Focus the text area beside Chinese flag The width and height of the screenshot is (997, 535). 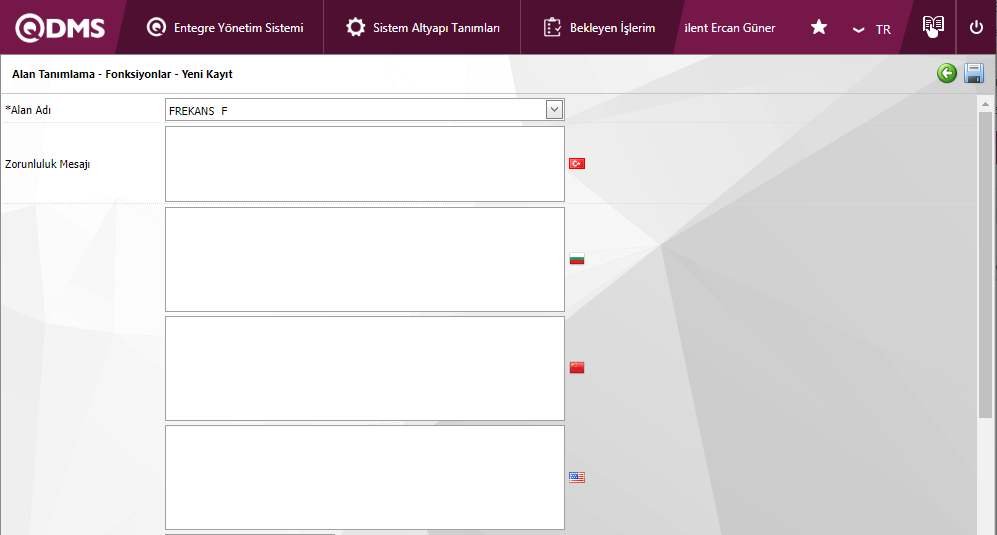(364, 368)
